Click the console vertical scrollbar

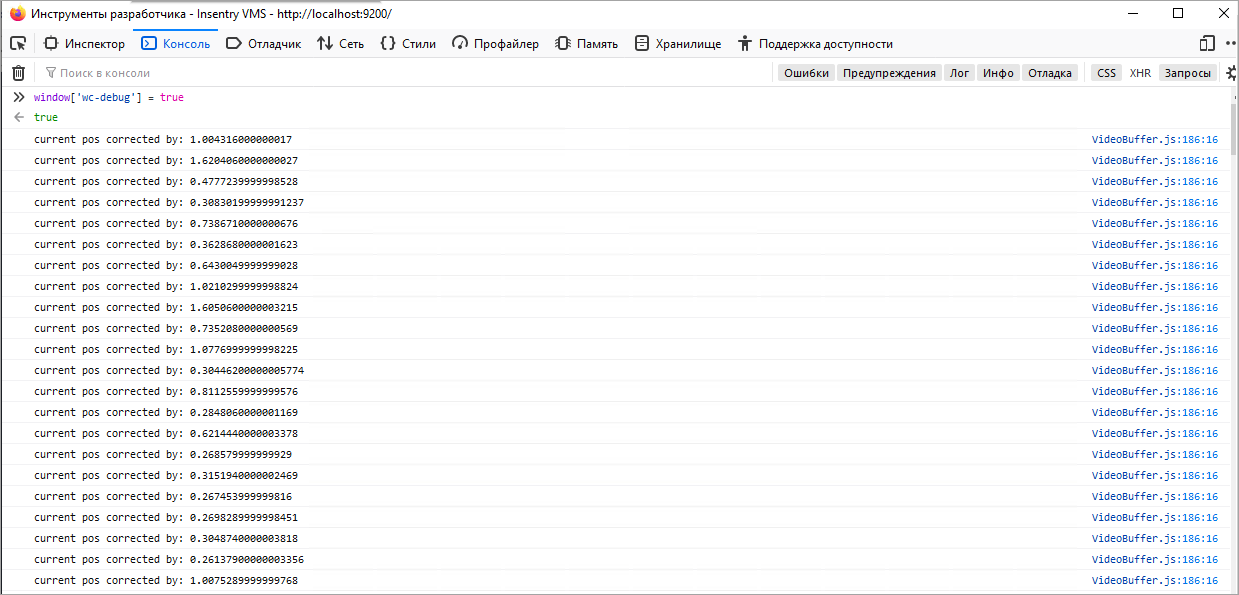pos(1234,339)
